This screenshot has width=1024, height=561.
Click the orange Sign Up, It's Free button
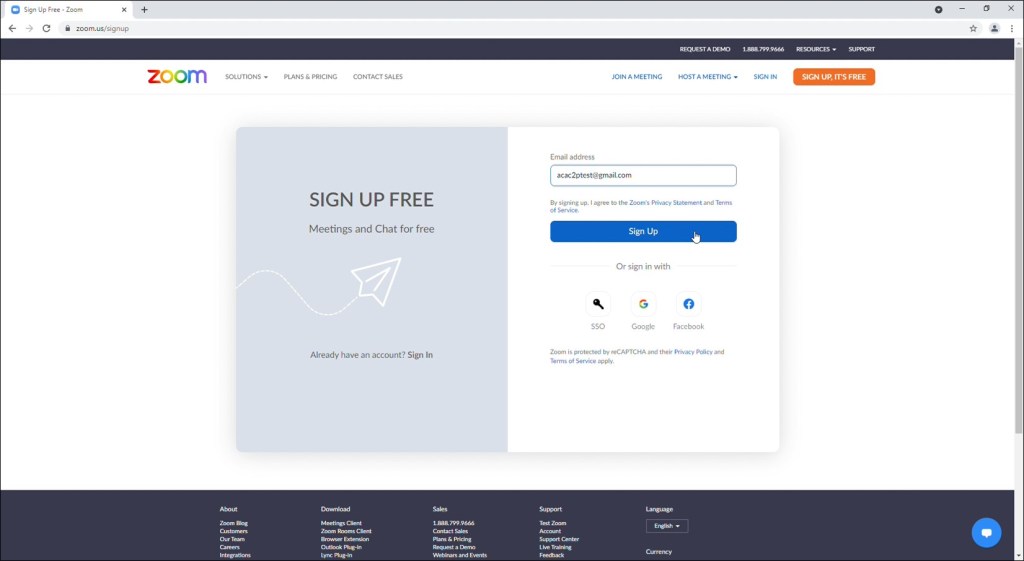point(833,77)
